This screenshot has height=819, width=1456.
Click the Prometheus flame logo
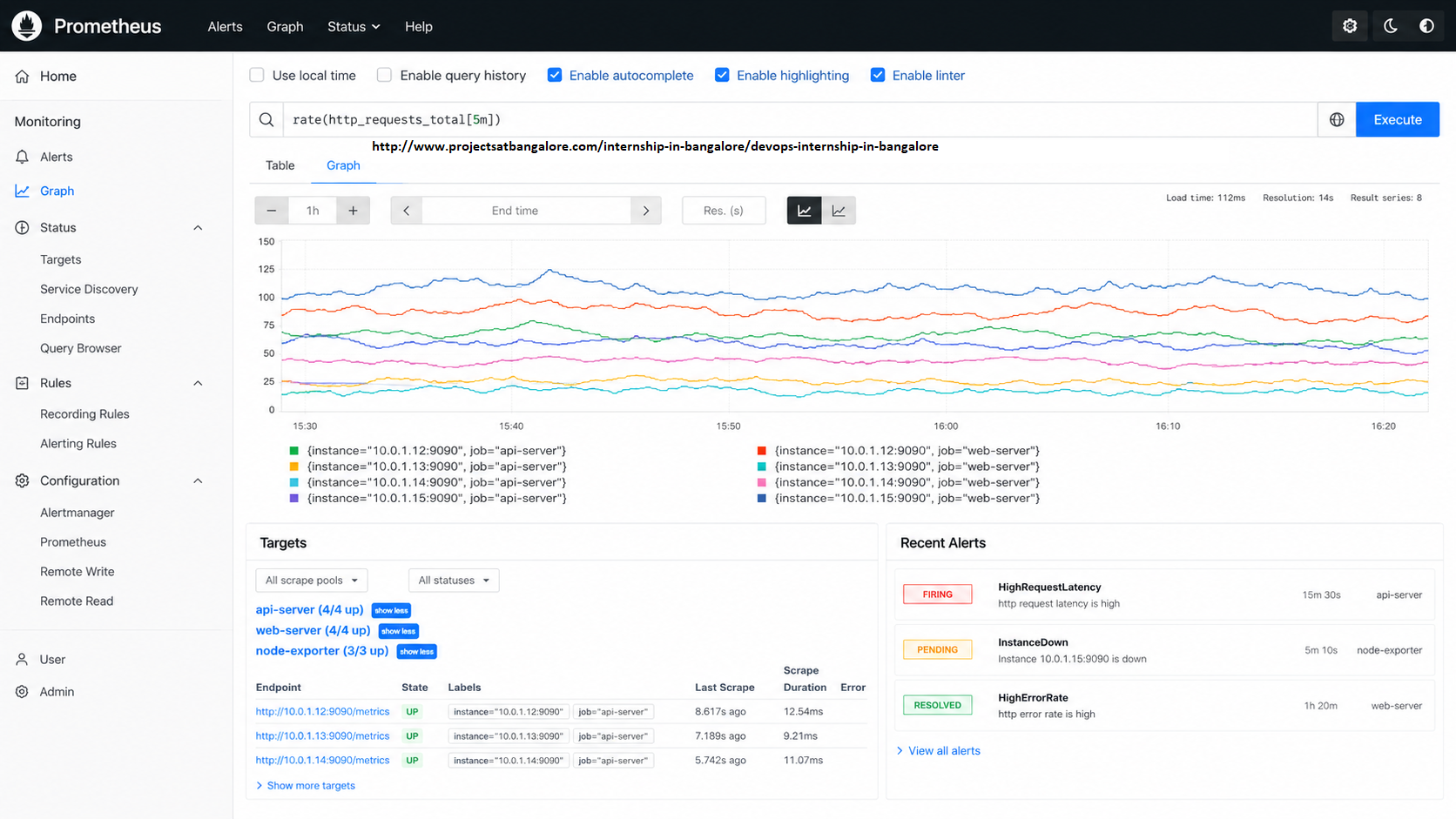[27, 26]
